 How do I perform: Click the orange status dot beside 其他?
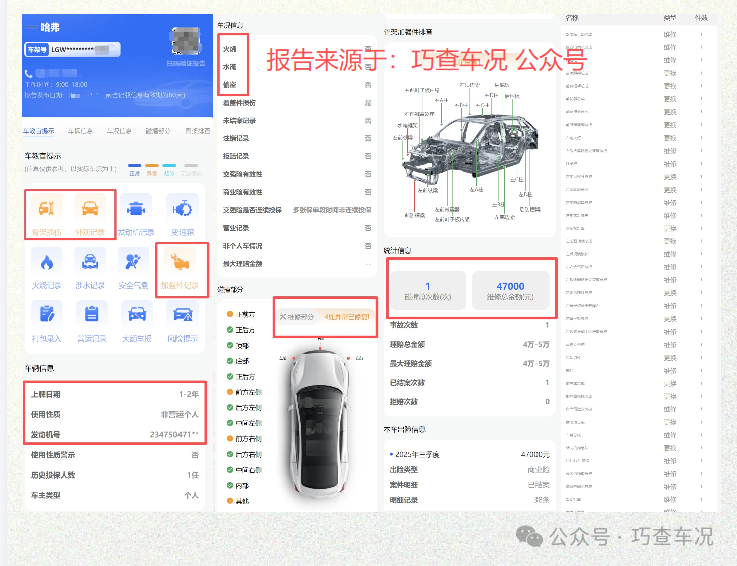click(230, 501)
